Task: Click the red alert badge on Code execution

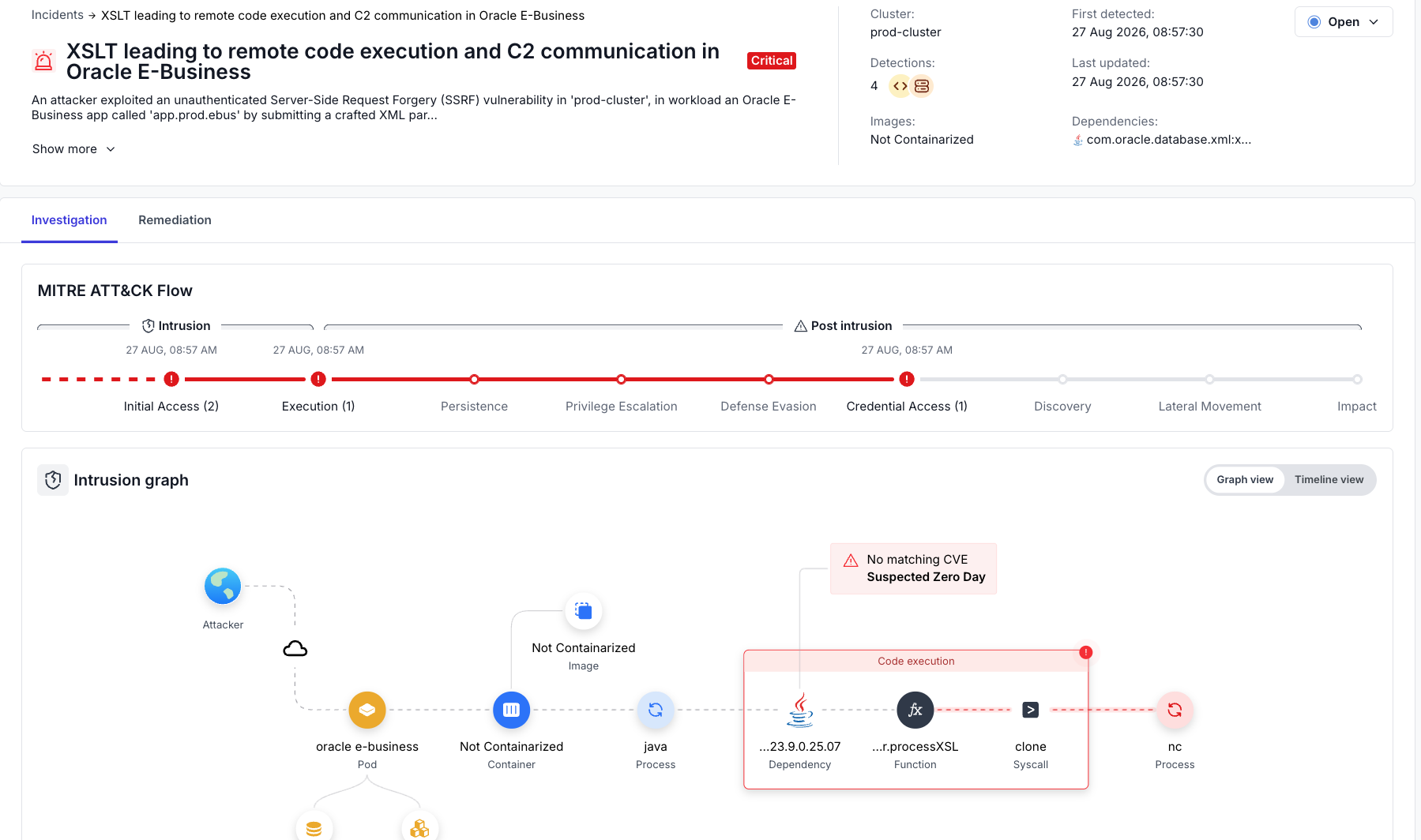Action: pyautogui.click(x=1086, y=652)
